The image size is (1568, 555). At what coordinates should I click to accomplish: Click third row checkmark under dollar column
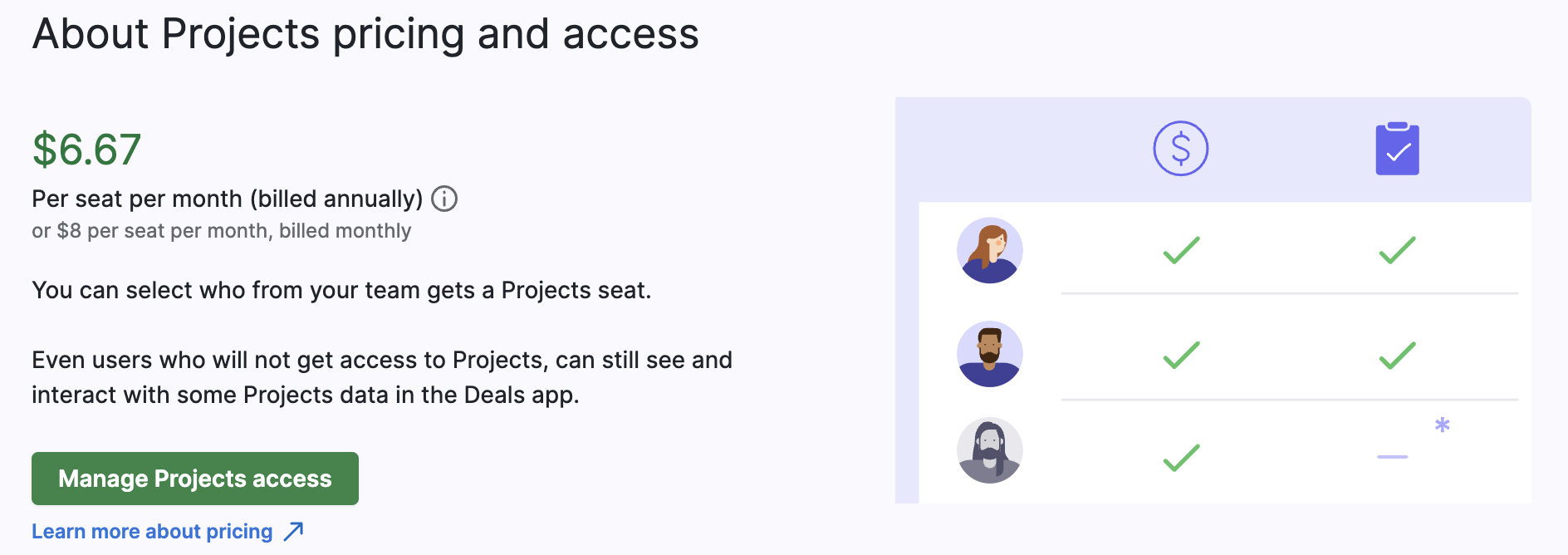1181,457
